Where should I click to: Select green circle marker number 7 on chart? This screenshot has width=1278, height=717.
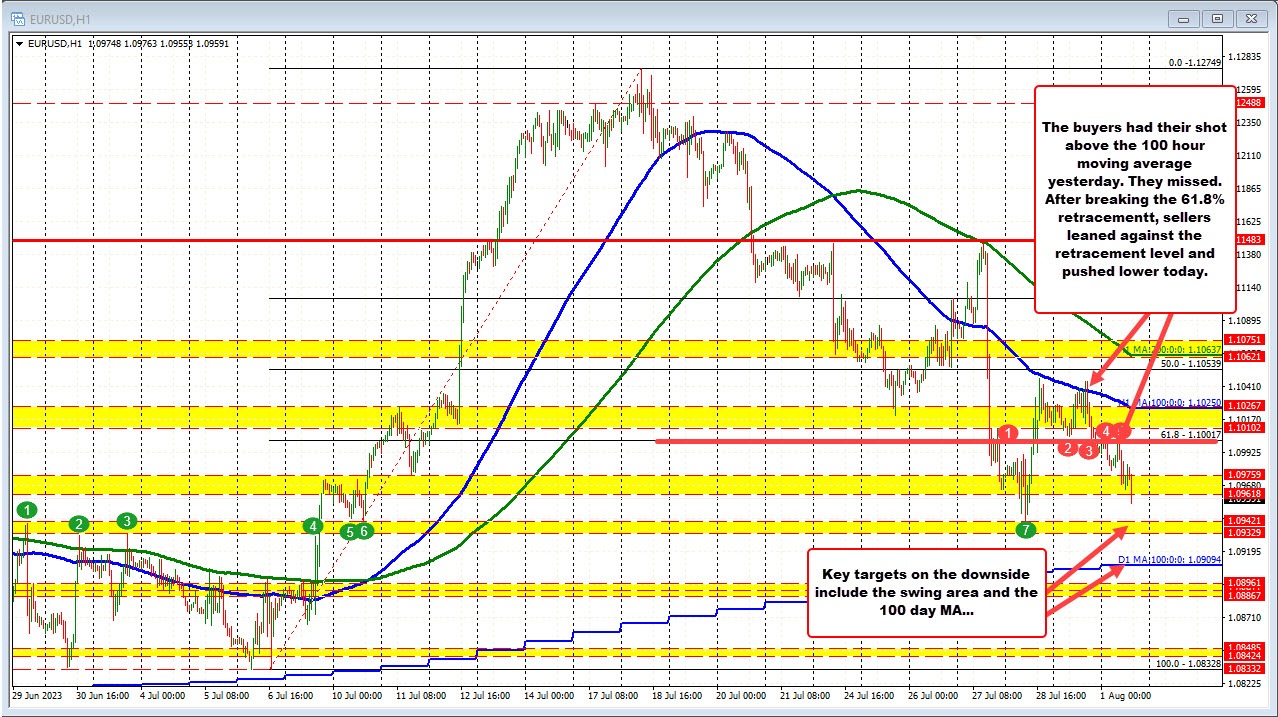tap(1025, 531)
